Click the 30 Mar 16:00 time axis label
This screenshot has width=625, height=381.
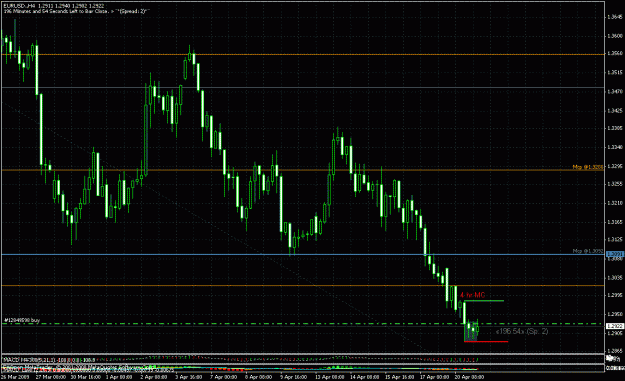[x=86, y=377]
